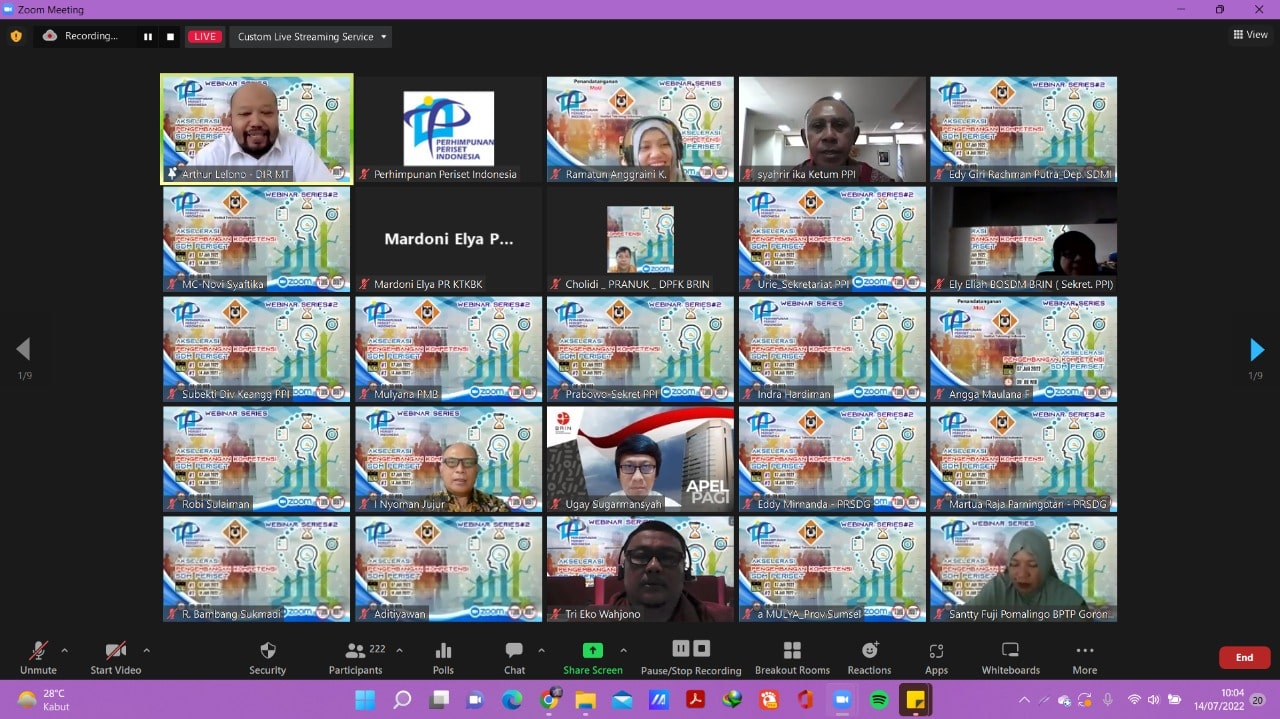Click the red End meeting button
The image size is (1280, 719).
coord(1244,657)
